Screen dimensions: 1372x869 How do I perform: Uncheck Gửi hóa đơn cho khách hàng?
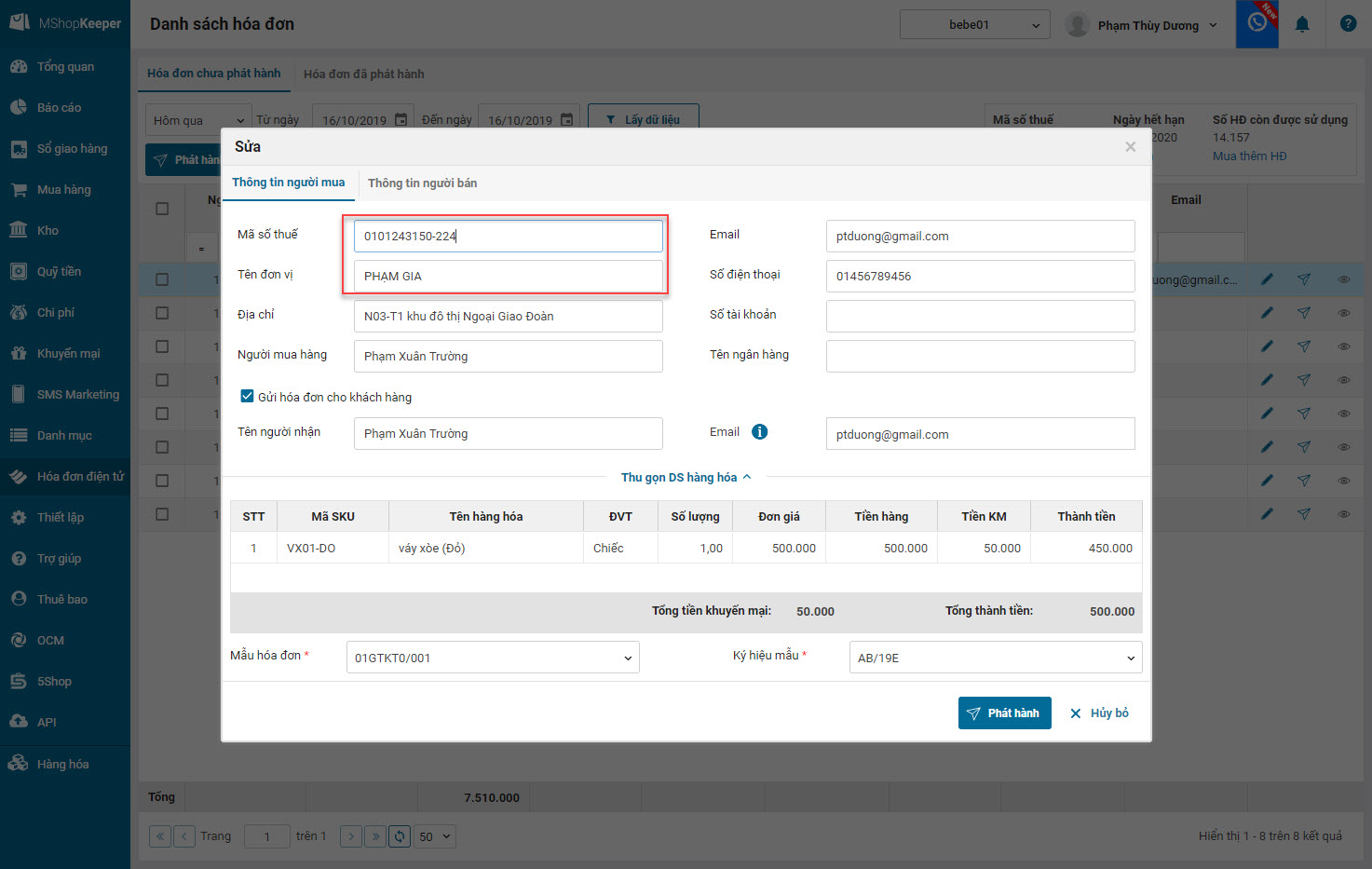(247, 396)
